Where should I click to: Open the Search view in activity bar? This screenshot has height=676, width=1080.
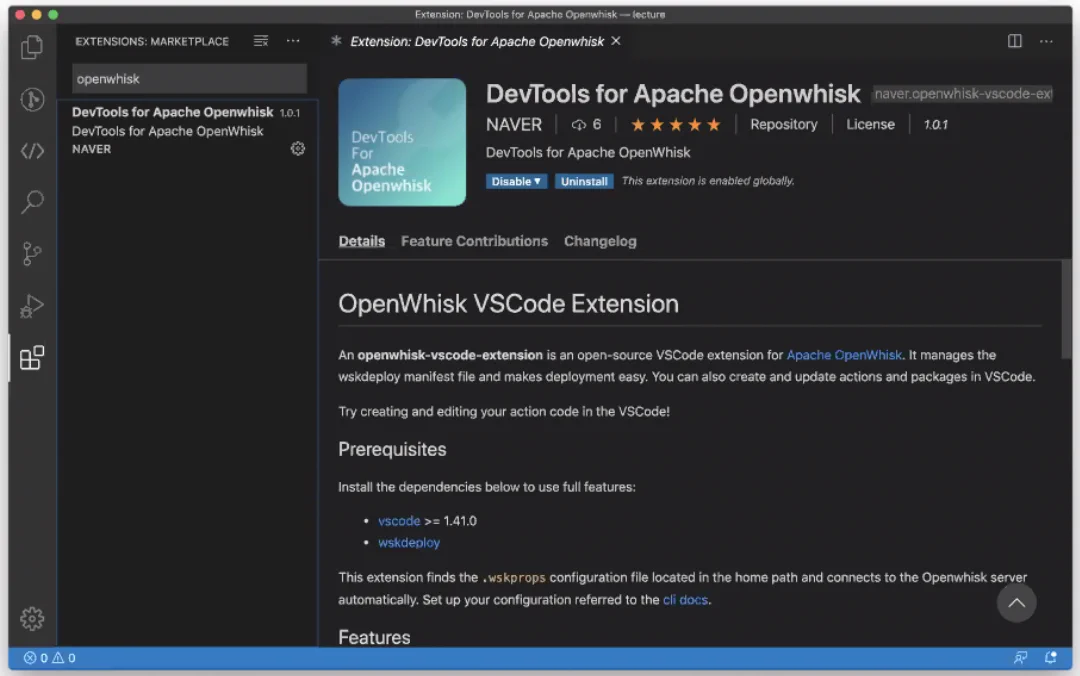(32, 202)
